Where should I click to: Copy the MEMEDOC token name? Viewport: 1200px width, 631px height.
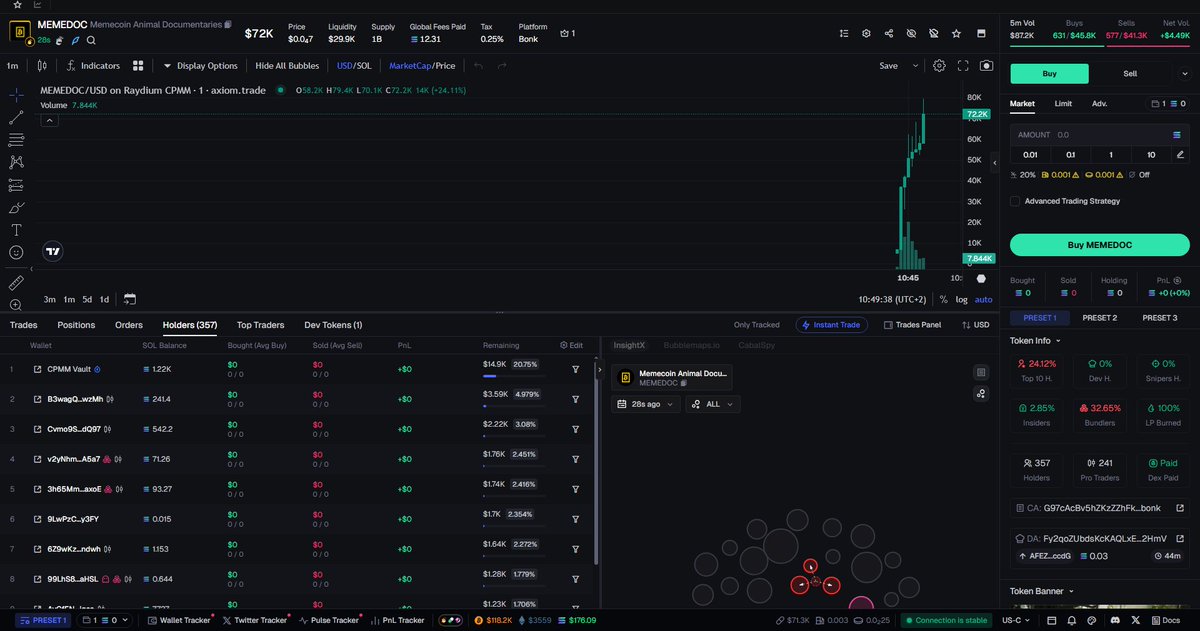[228, 24]
